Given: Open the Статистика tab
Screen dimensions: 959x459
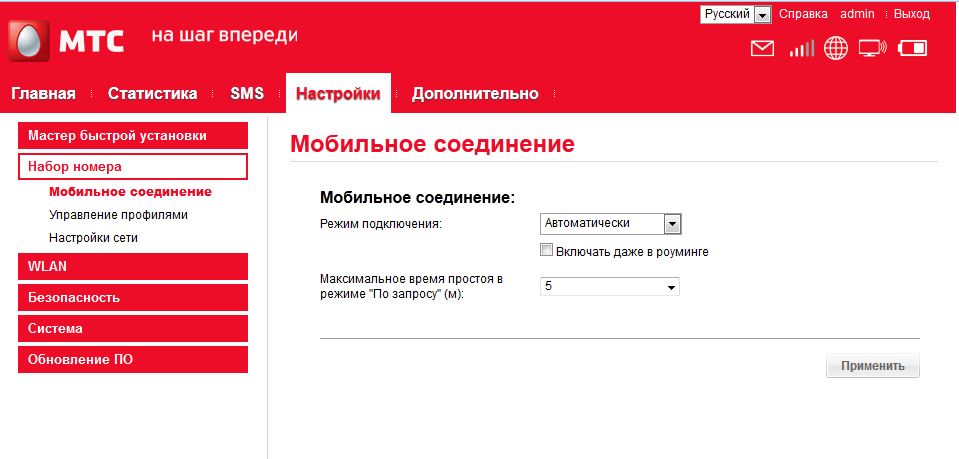Looking at the screenshot, I should [x=152, y=94].
